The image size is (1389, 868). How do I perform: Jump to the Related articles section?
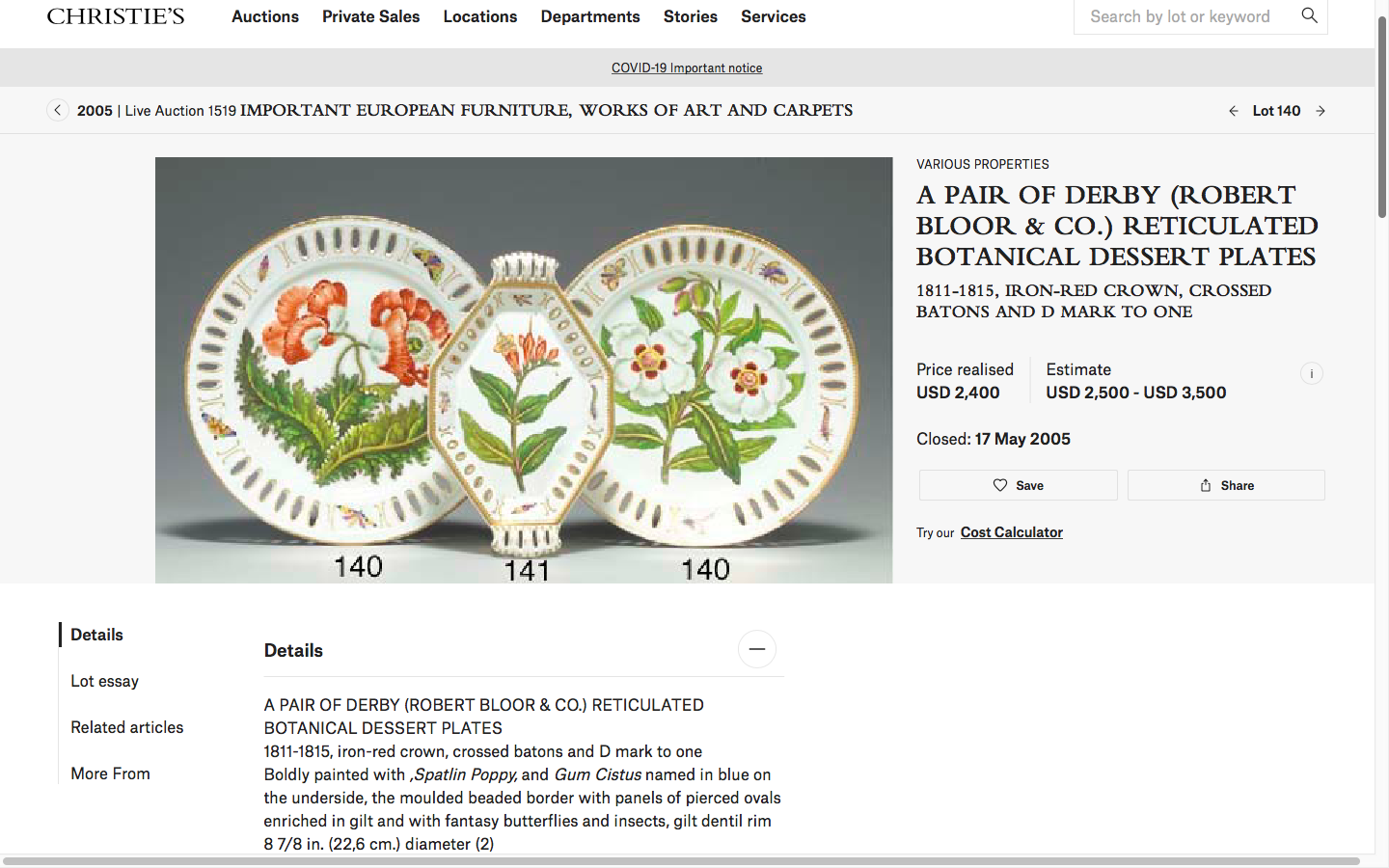pyautogui.click(x=126, y=727)
